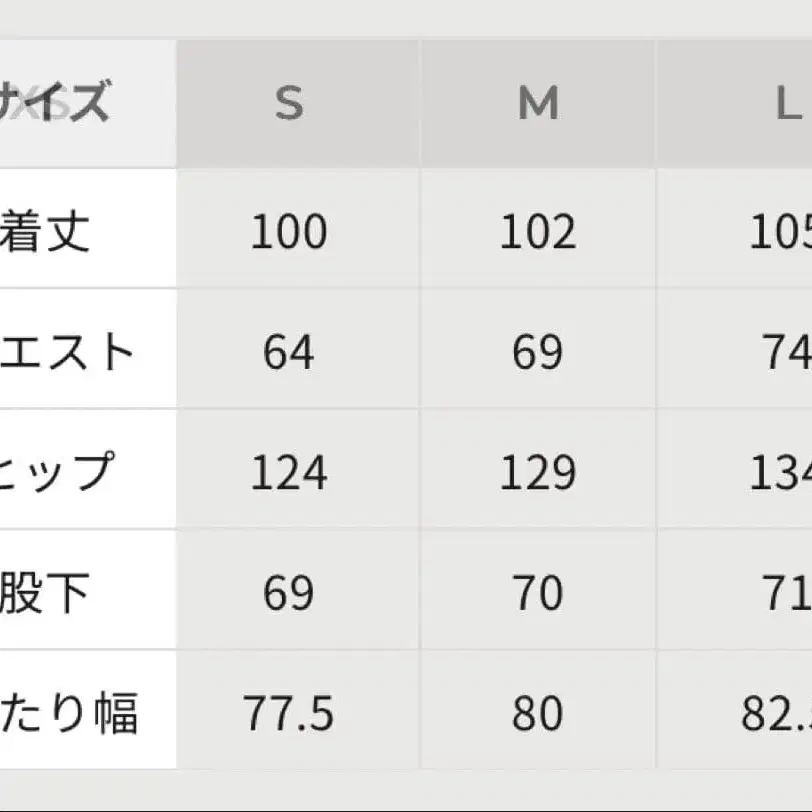Click the inseam value 71 for L
This screenshot has width=812, height=812.
point(787,594)
